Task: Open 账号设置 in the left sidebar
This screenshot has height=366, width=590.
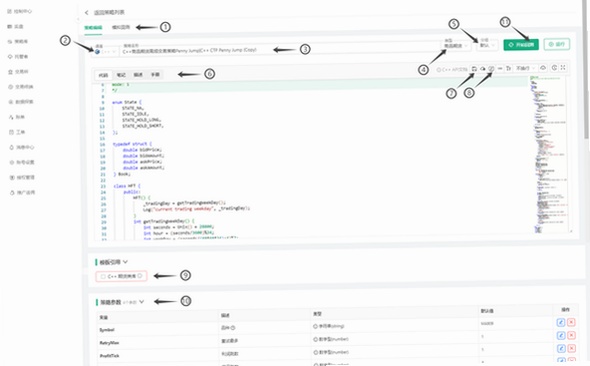Action: point(22,162)
